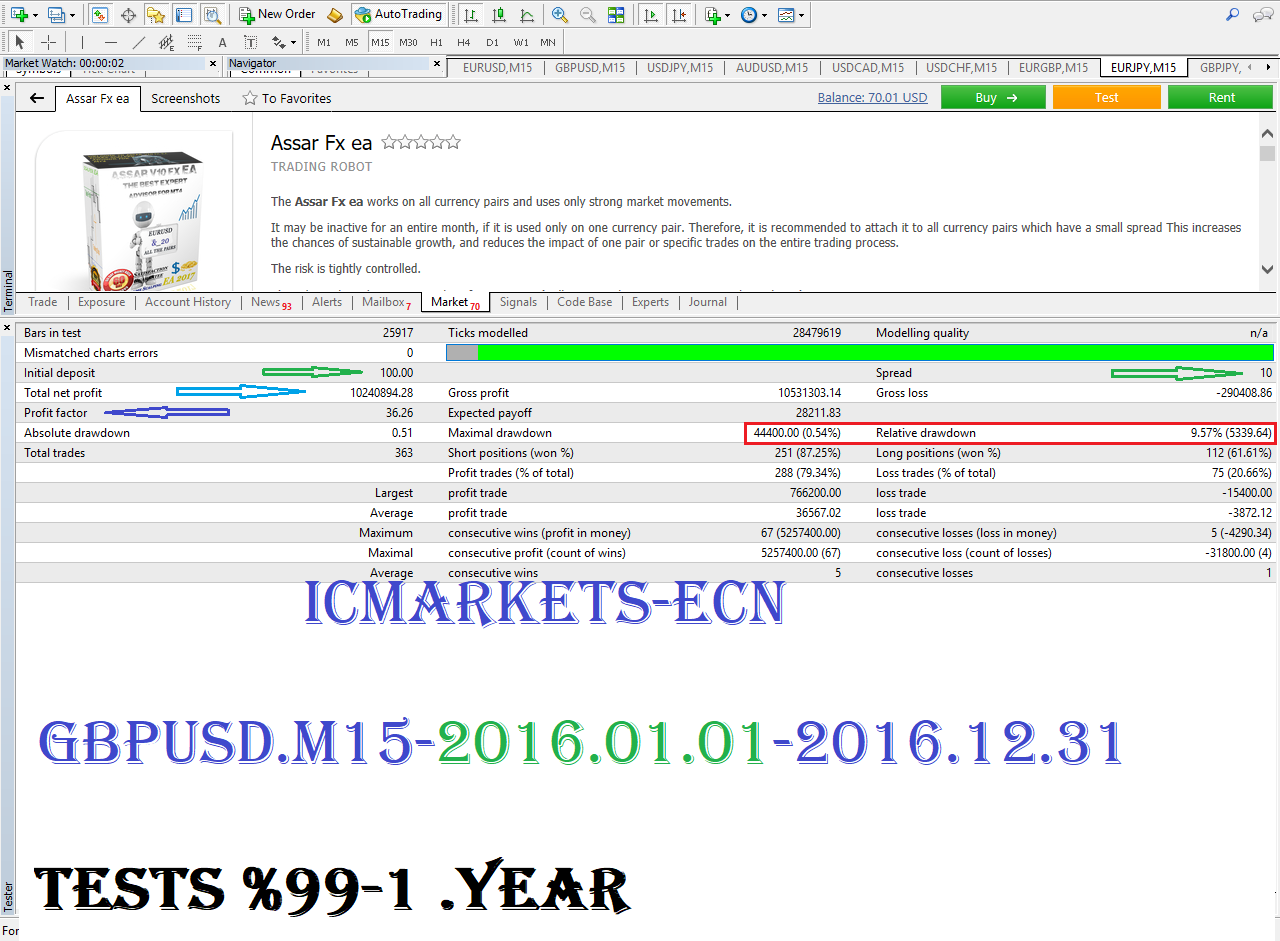Select the Fibonacci Retracement tool
The image size is (1280, 941).
194,42
